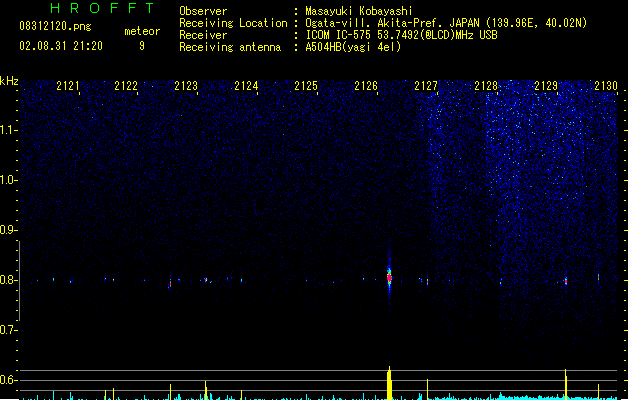Click the 2123 time marker
Image resolution: width=629 pixels, height=400 pixels.
[x=186, y=86]
